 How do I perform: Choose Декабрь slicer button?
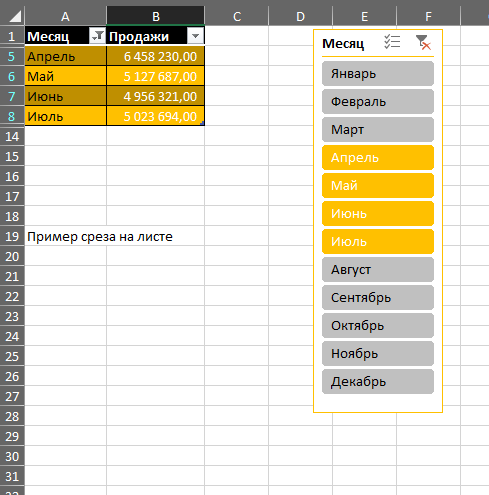[378, 381]
